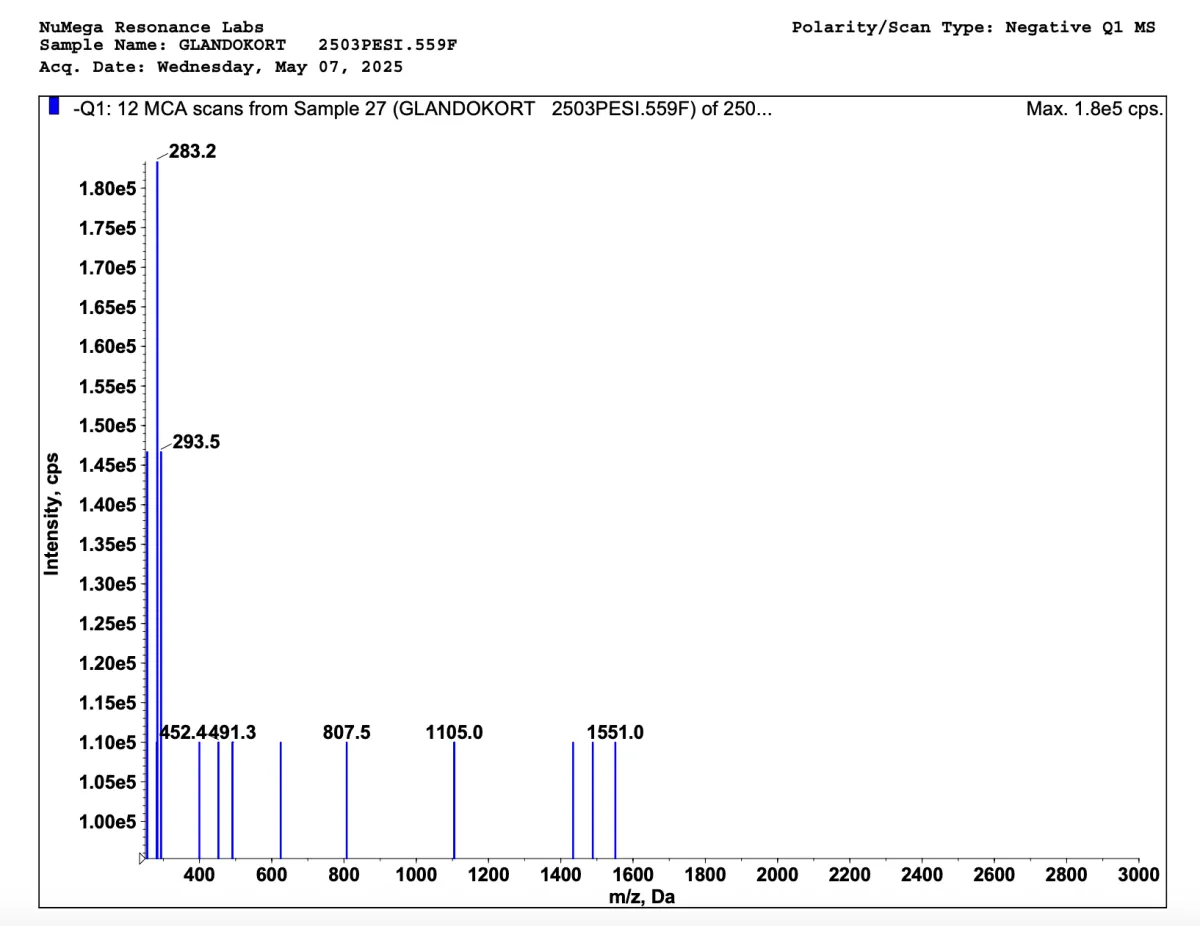Click the 491.3 peak label
The height and width of the screenshot is (926, 1200).
coord(233,732)
